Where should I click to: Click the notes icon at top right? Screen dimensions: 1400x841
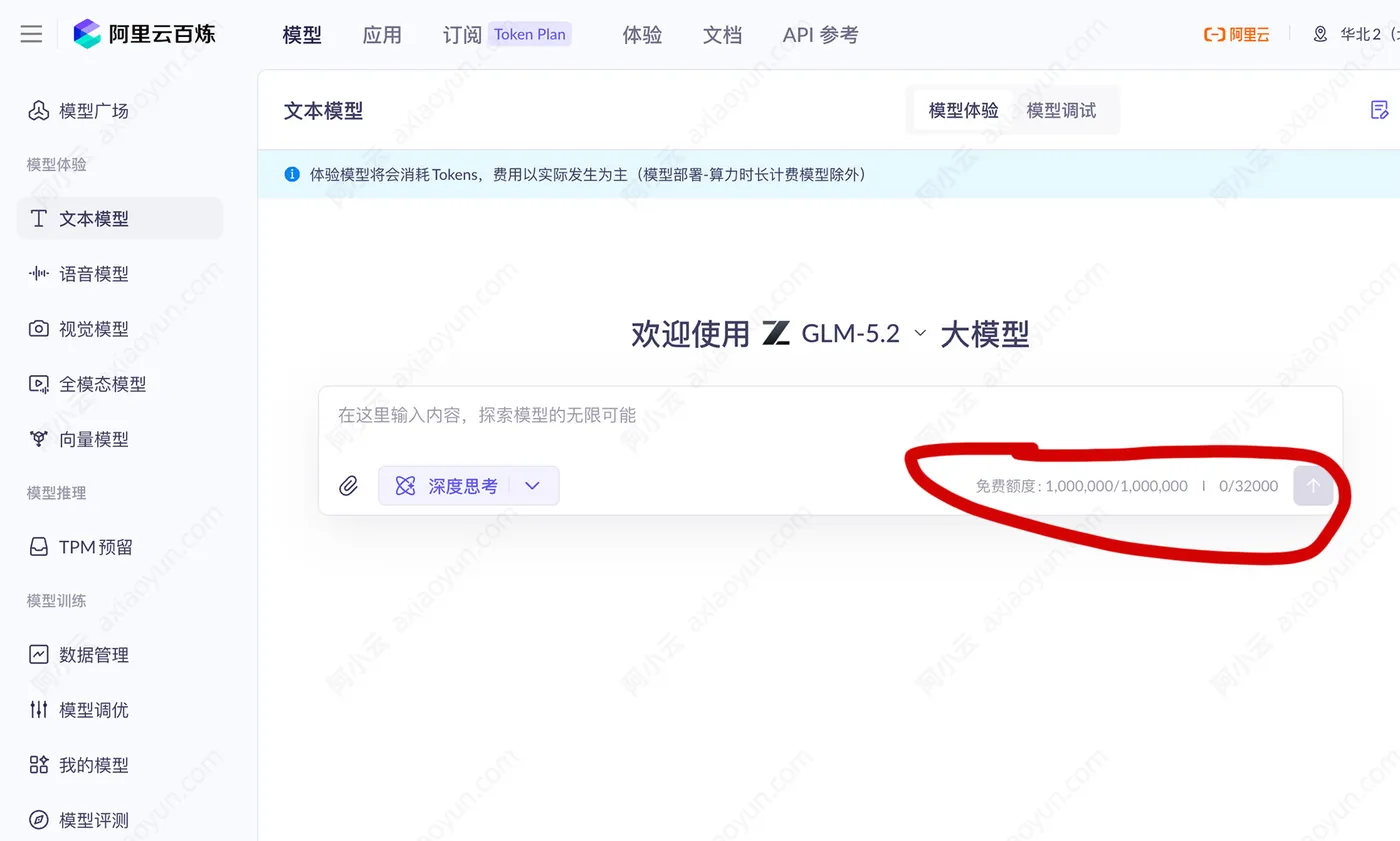pos(1380,110)
